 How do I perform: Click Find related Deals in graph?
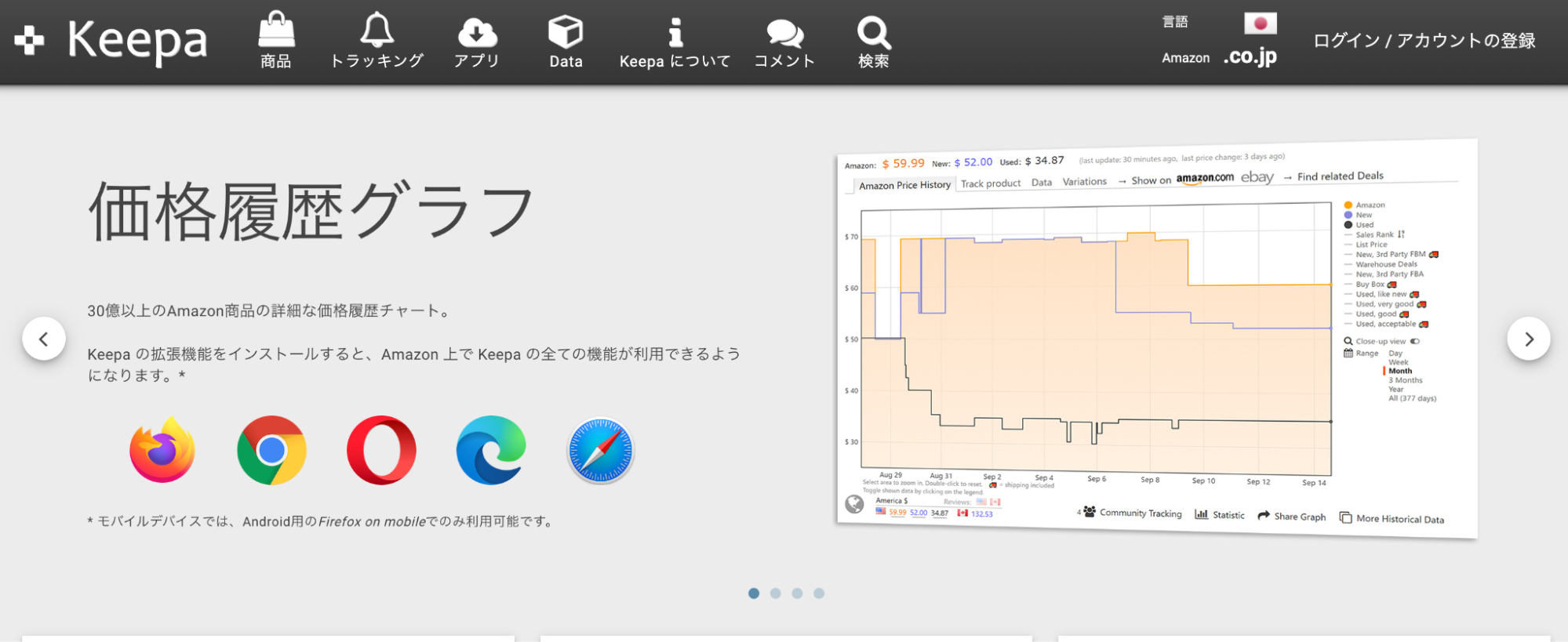pos(1340,176)
